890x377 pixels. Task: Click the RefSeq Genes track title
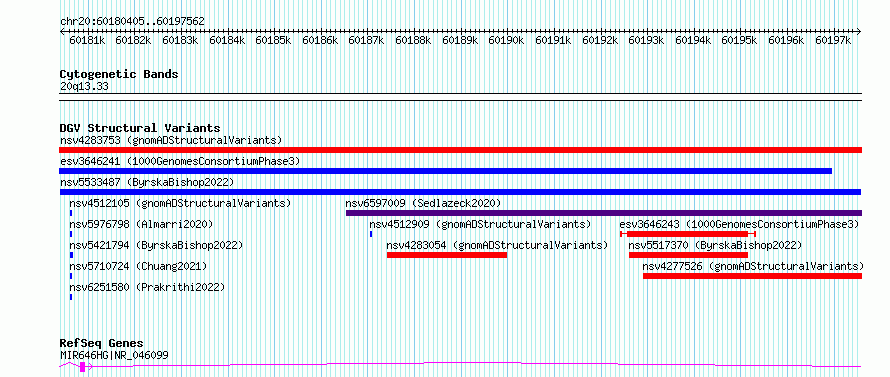[102, 344]
